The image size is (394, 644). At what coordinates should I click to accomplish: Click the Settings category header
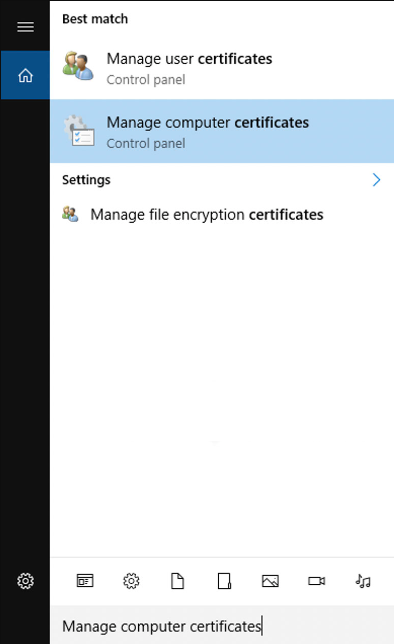coord(86,180)
